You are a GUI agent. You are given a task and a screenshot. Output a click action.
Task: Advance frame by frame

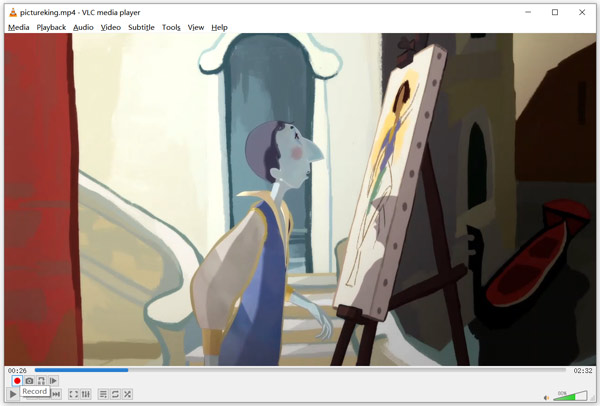(x=53, y=380)
